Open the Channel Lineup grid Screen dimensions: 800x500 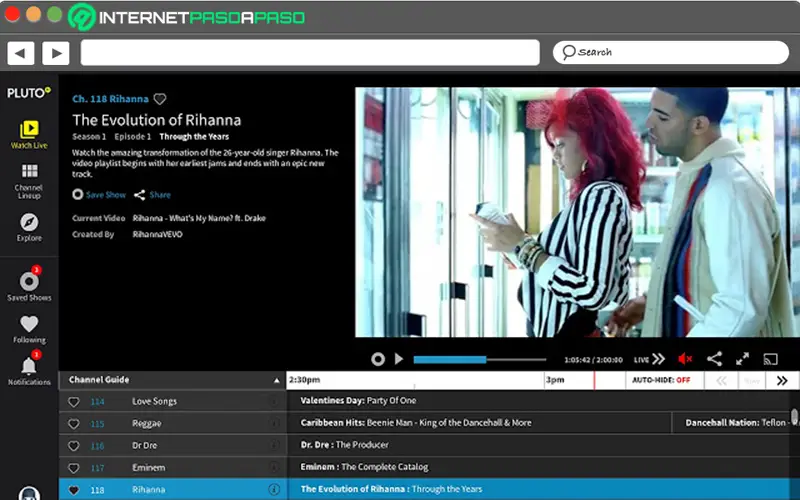[29, 181]
